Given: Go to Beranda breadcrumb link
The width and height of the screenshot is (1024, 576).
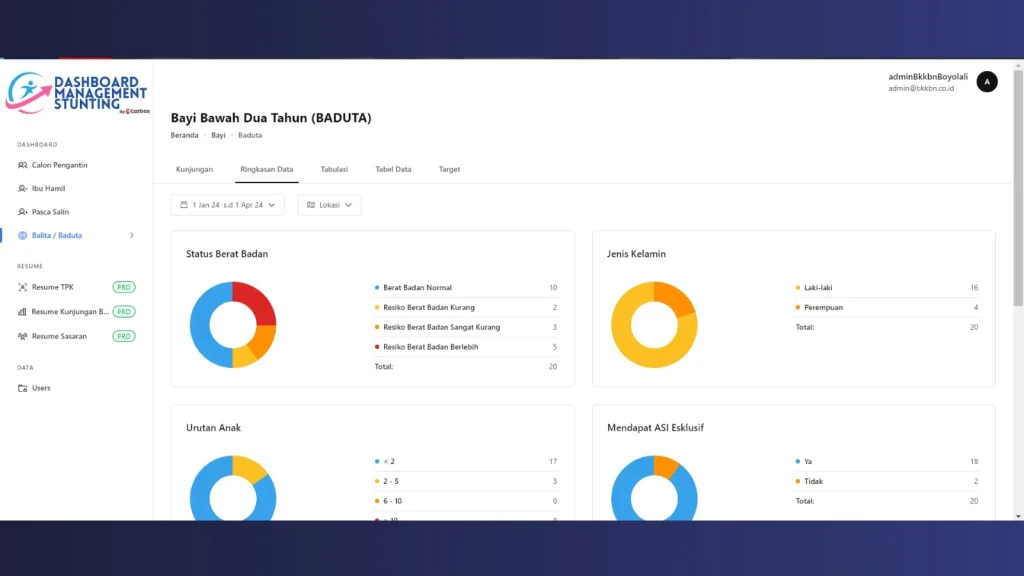Looking at the screenshot, I should pyautogui.click(x=184, y=135).
